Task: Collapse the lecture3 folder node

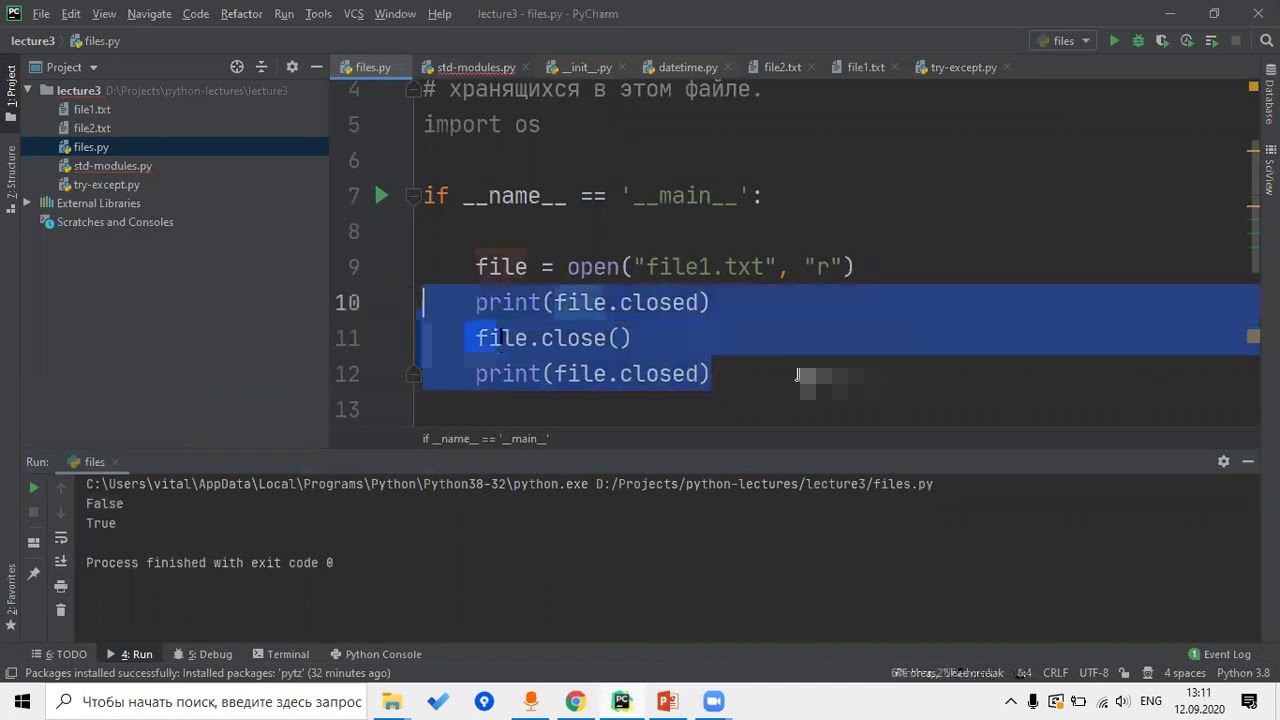Action: click(x=28, y=90)
